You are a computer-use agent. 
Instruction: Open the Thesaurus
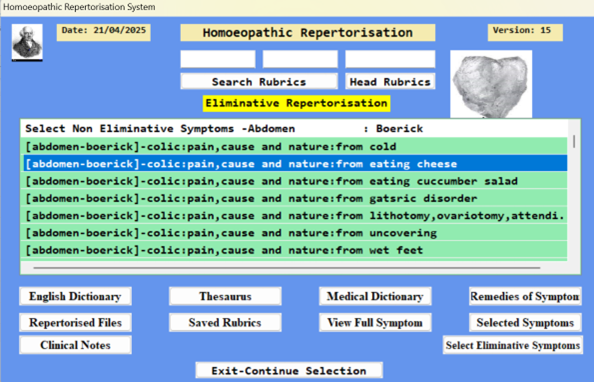(x=225, y=296)
